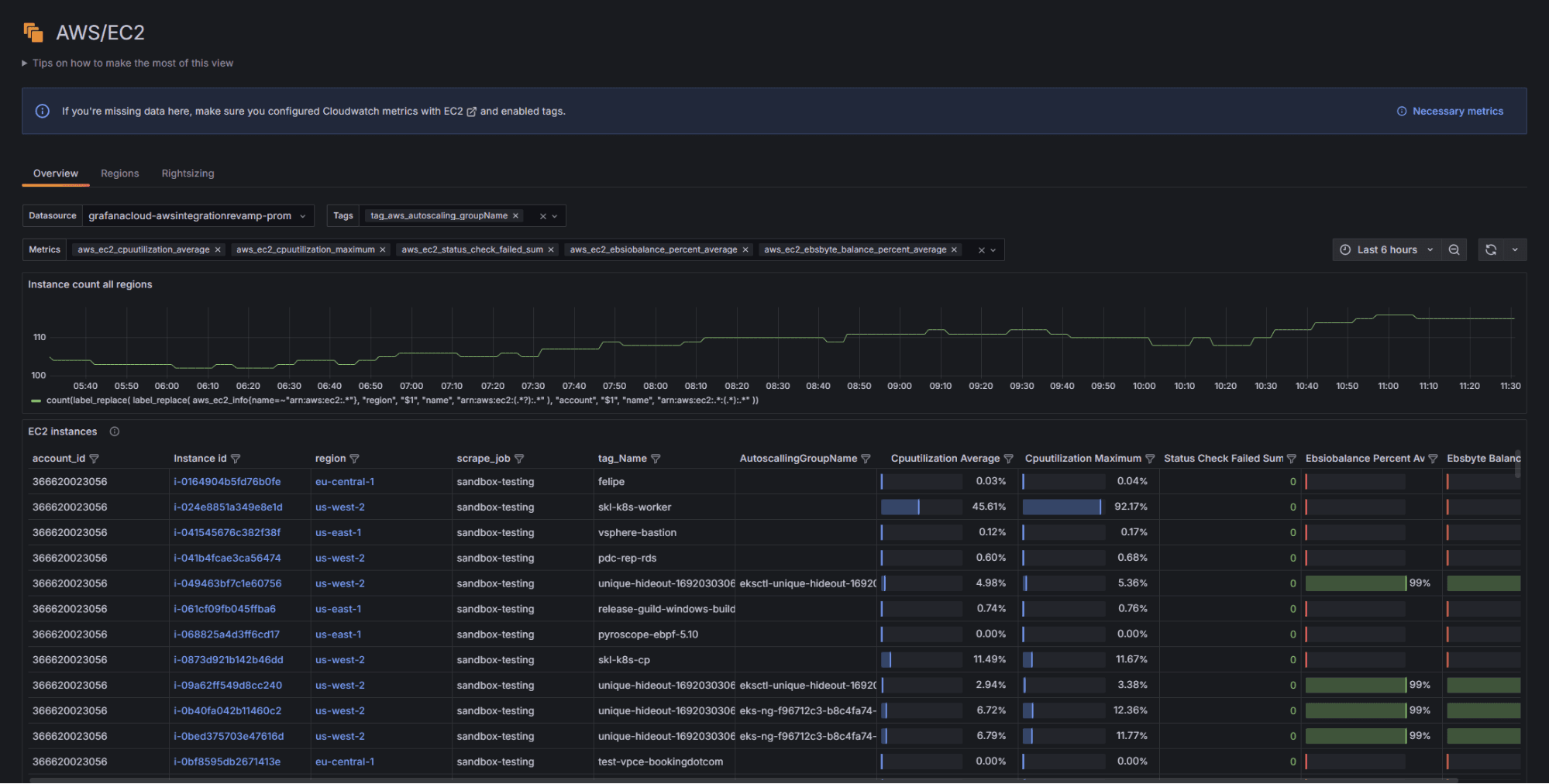Remove the aws_ec2_status_check_failed_sum metric chip
1549x784 pixels.
[551, 249]
